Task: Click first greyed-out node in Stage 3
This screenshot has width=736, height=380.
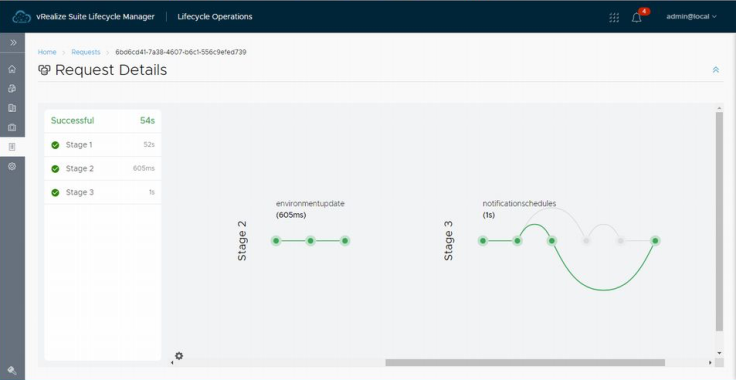Action: point(586,241)
